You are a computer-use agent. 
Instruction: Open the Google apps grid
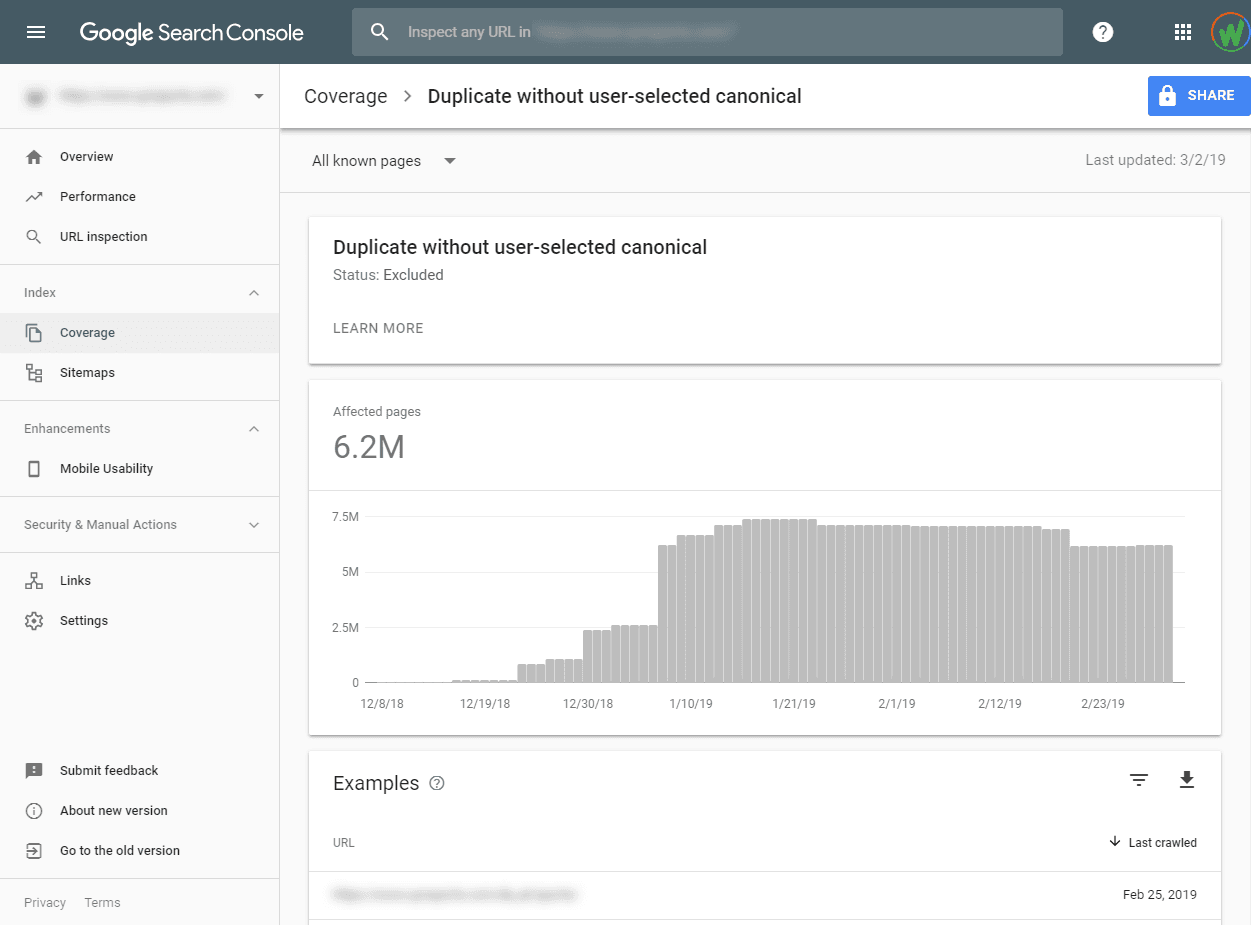(x=1183, y=32)
